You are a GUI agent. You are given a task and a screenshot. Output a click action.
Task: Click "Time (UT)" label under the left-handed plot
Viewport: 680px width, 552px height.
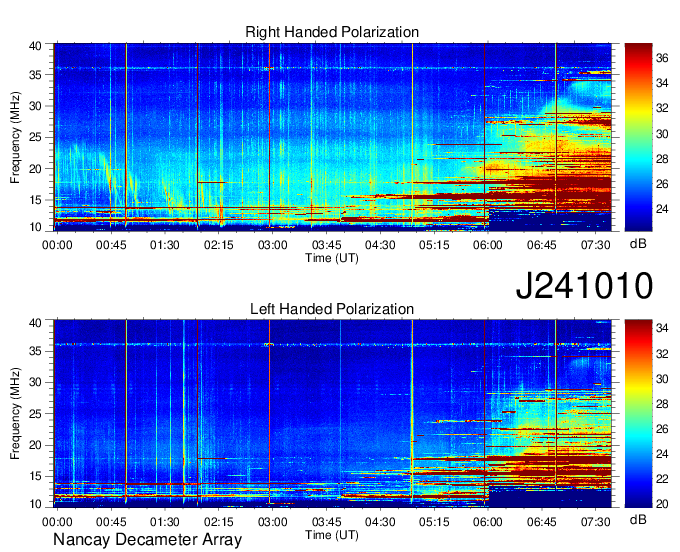point(332,535)
